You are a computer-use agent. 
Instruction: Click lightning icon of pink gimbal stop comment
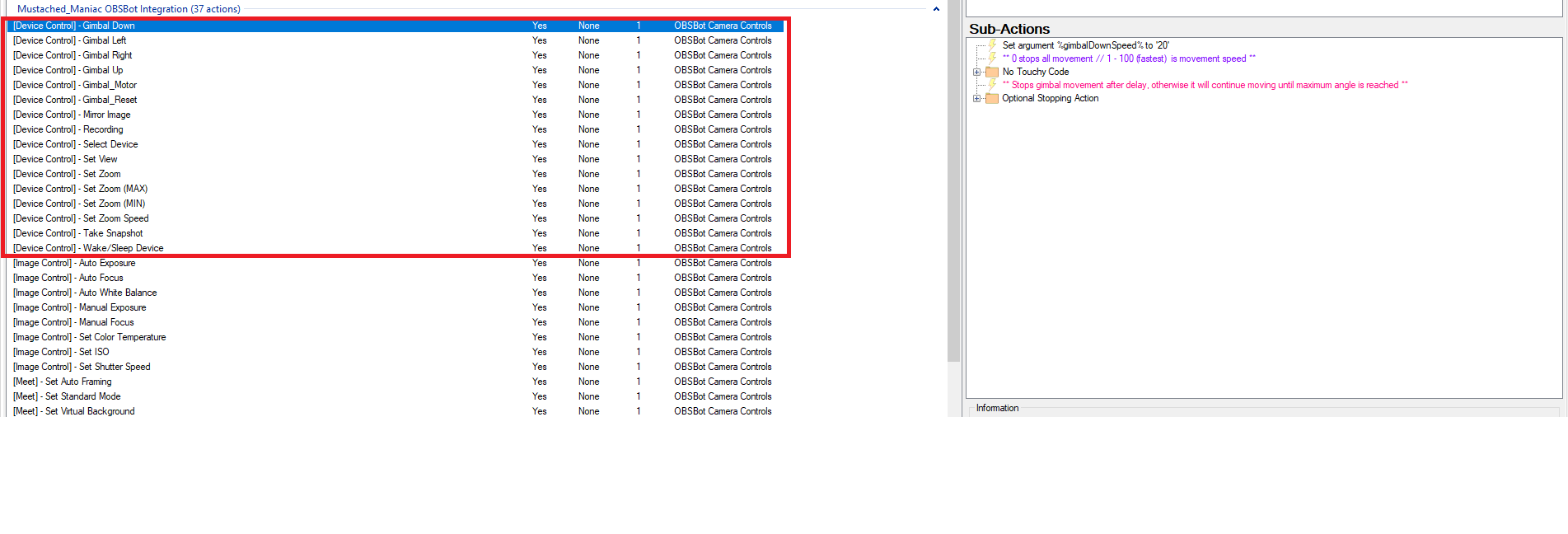[993, 85]
